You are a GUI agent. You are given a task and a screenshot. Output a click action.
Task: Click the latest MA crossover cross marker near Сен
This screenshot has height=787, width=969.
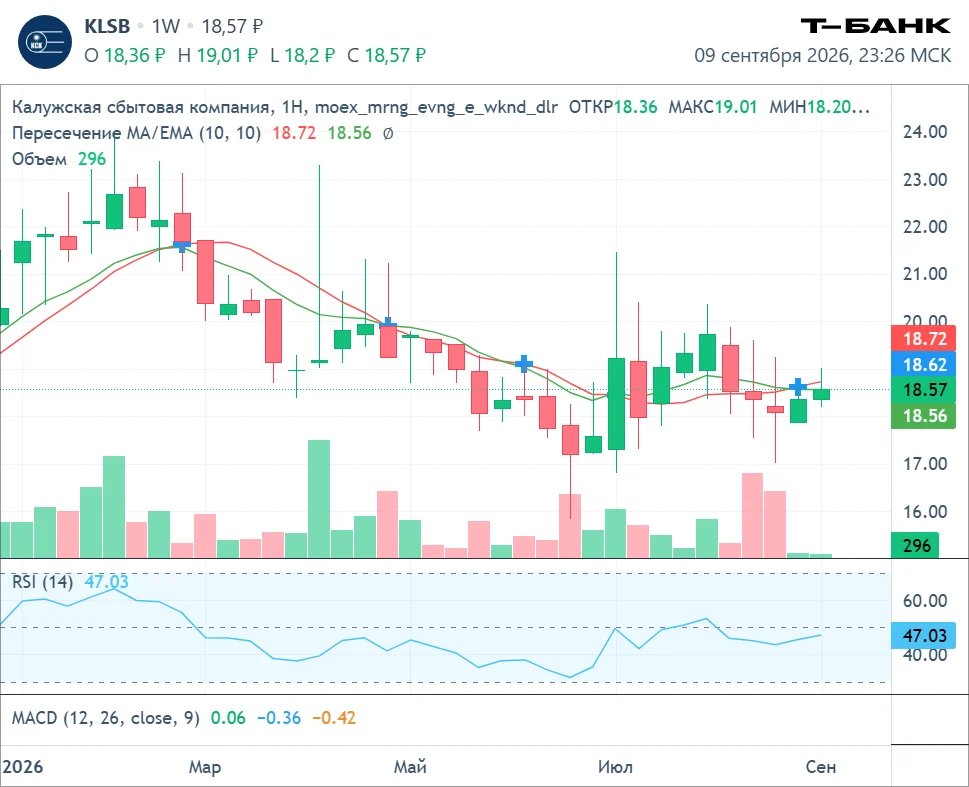pos(798,387)
